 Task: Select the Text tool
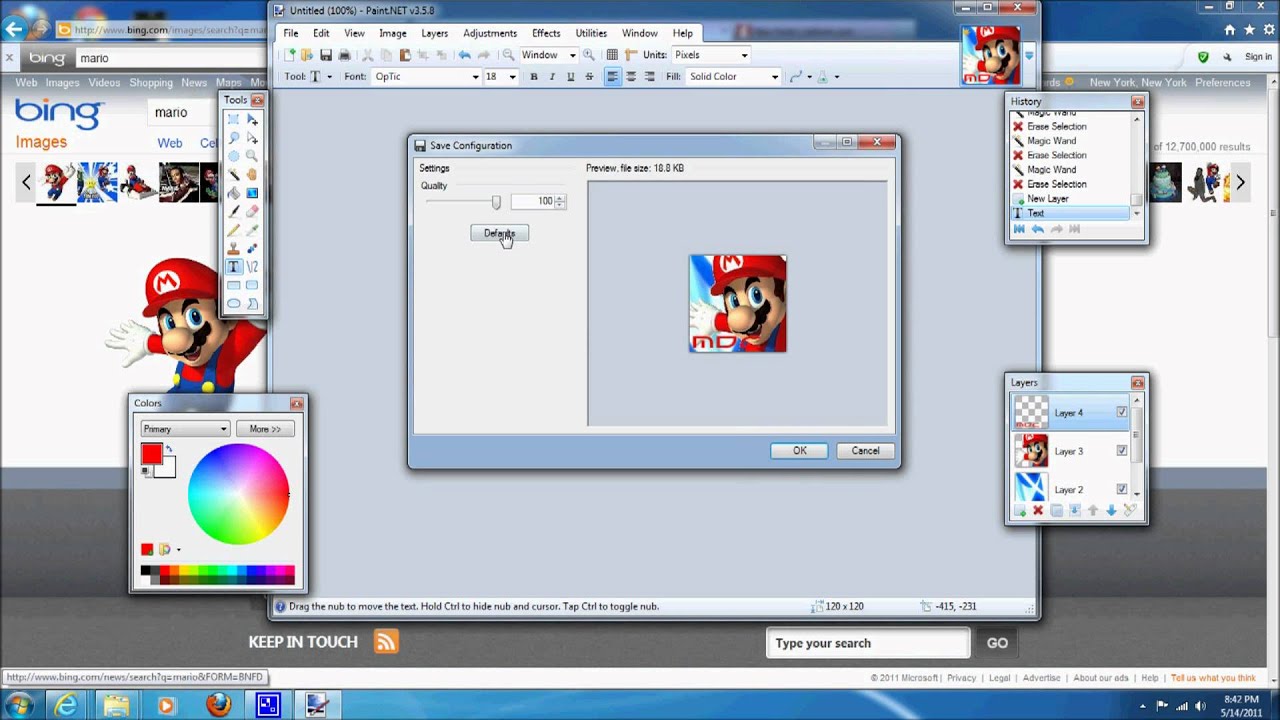coord(233,266)
